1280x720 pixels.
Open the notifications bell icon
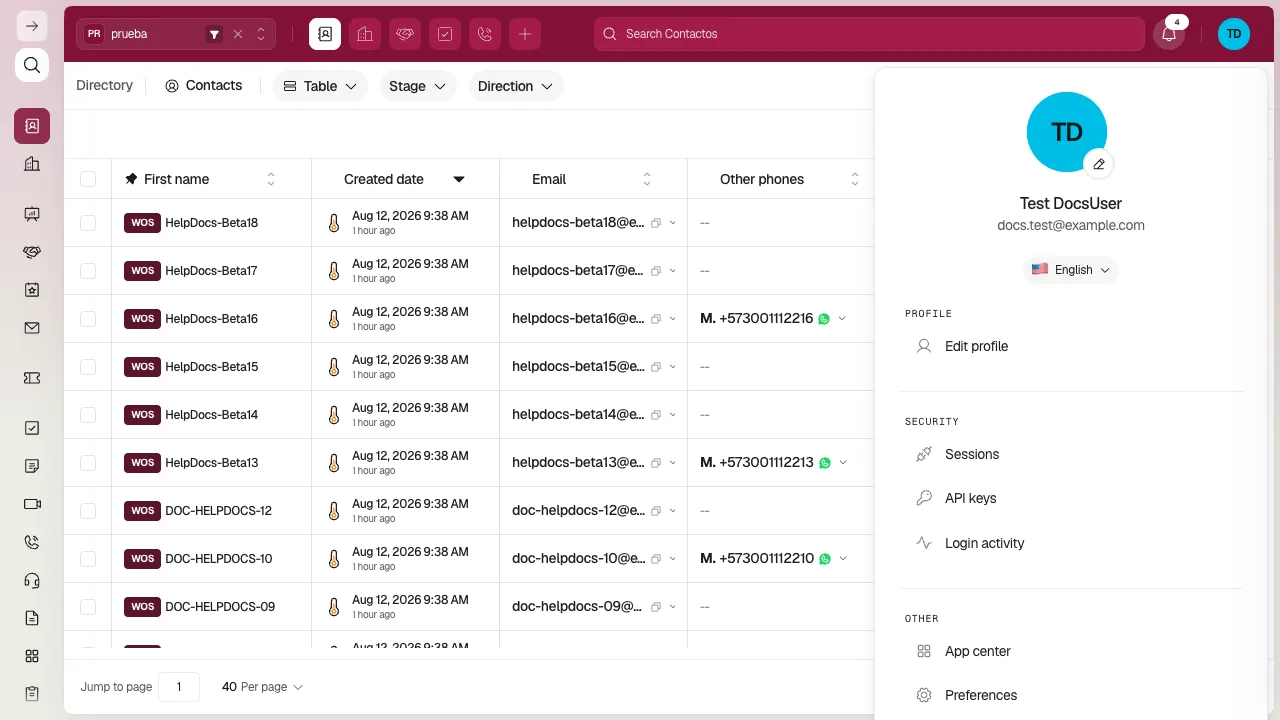click(x=1169, y=34)
